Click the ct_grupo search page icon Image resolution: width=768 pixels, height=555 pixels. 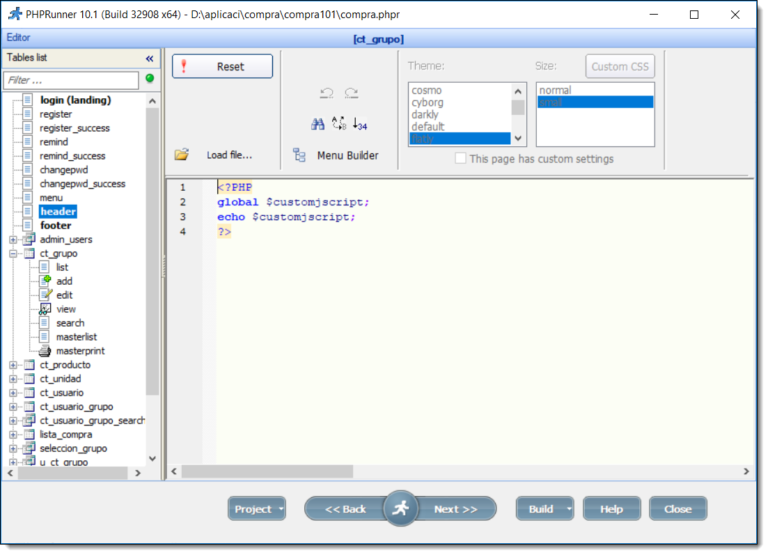coord(44,323)
